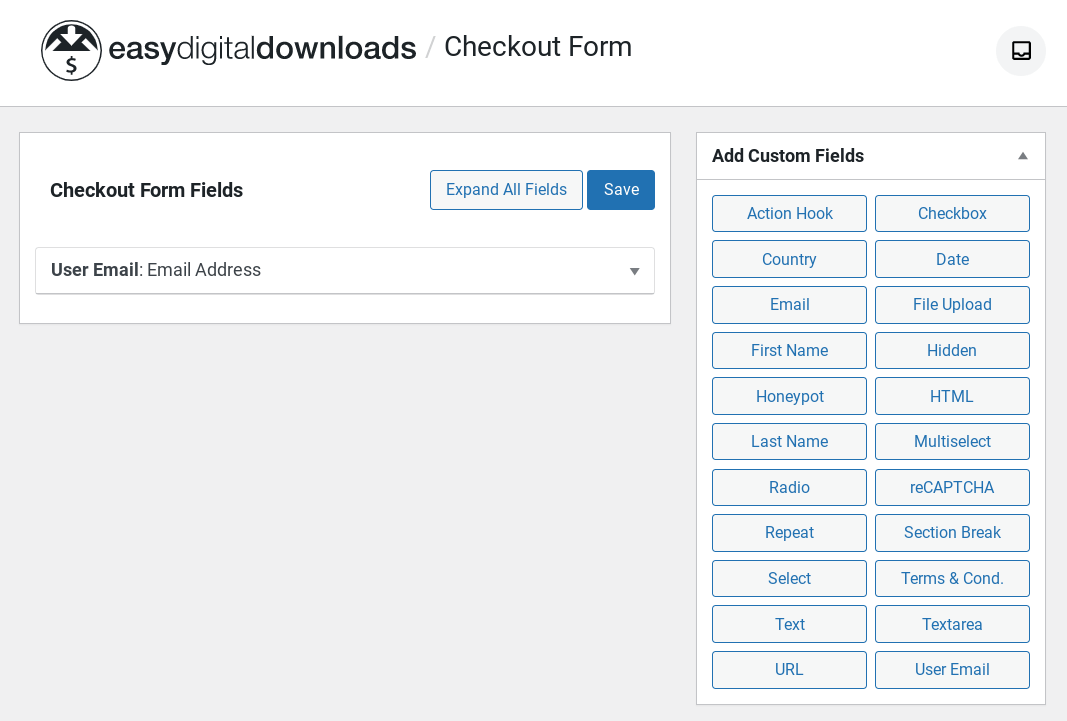The width and height of the screenshot is (1067, 721).
Task: Click Expand All Fields
Action: click(x=506, y=189)
